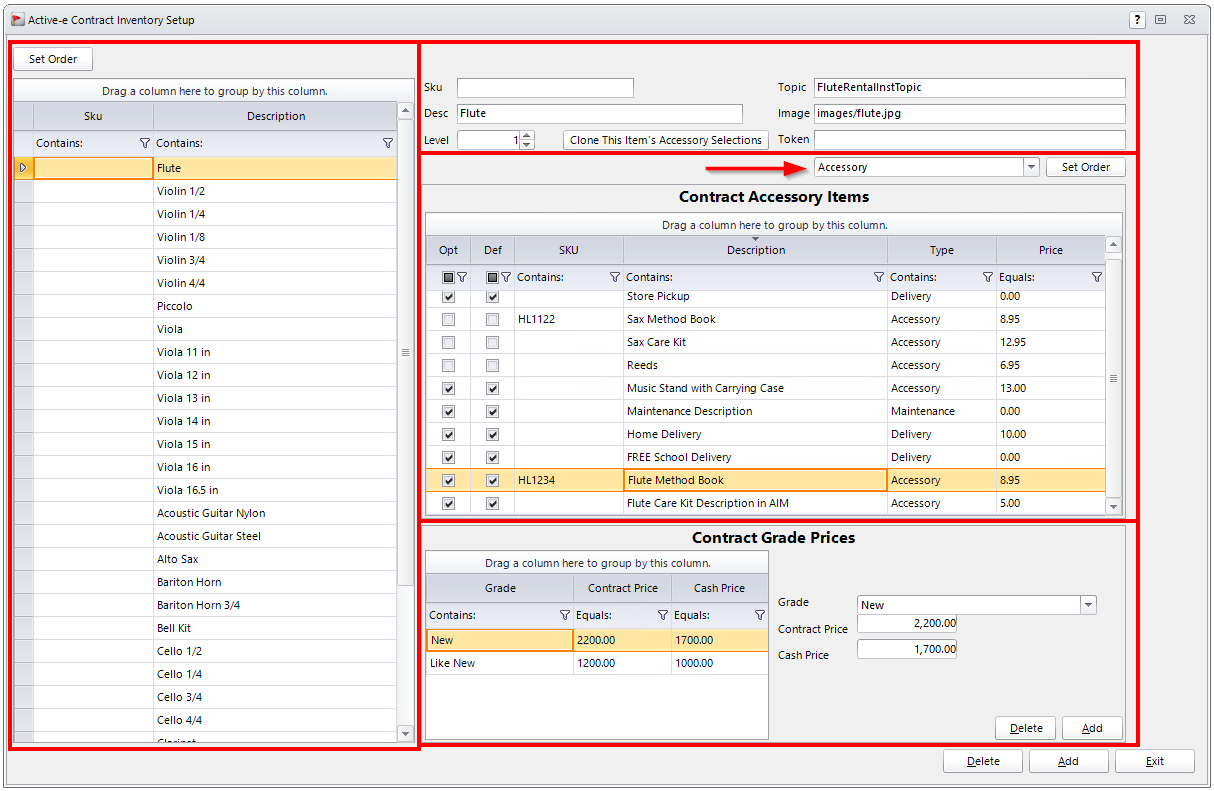Click Set Order button beside the Accessory dropdown

click(1086, 167)
